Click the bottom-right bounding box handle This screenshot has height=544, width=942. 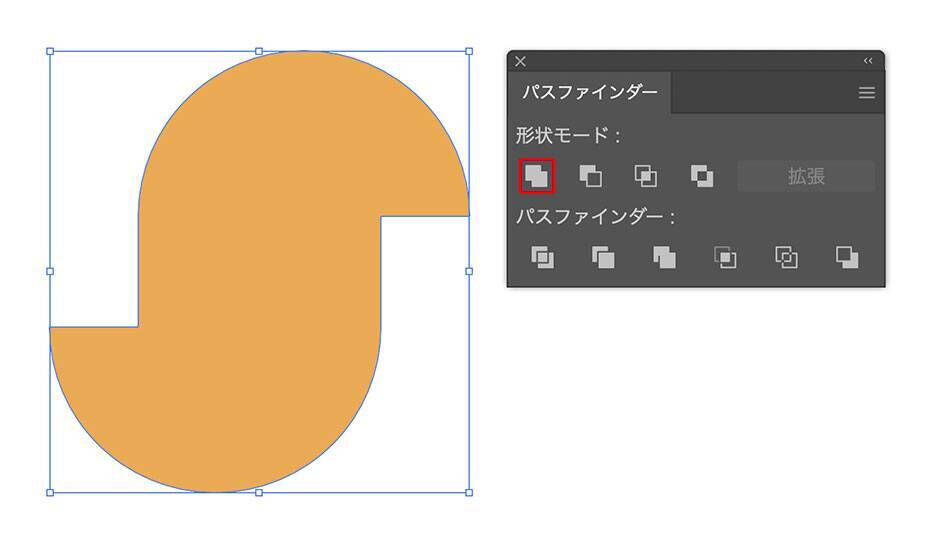pyautogui.click(x=469, y=492)
